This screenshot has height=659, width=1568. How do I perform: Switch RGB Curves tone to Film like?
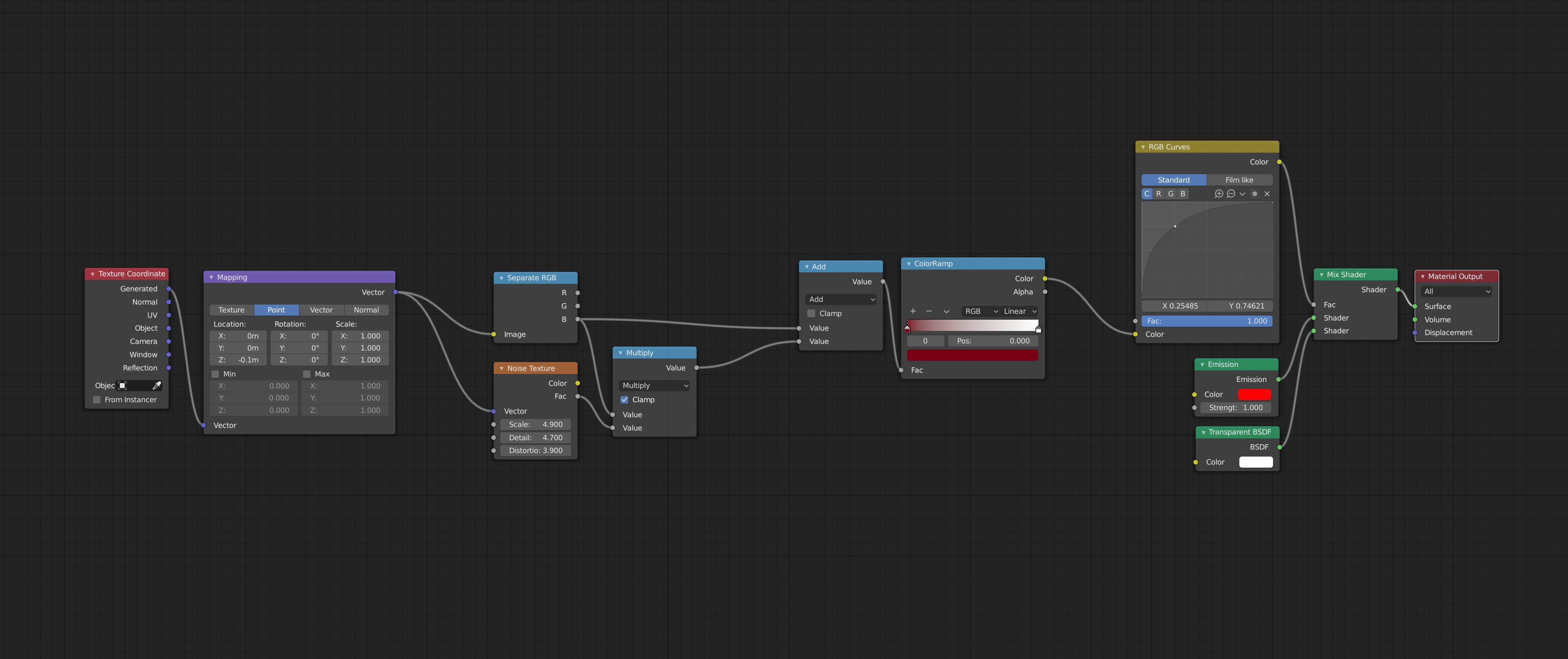coord(1239,180)
